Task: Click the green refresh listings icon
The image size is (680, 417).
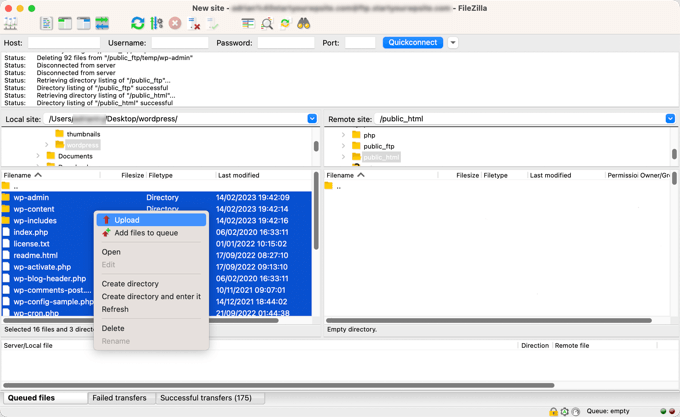Action: tap(137, 23)
